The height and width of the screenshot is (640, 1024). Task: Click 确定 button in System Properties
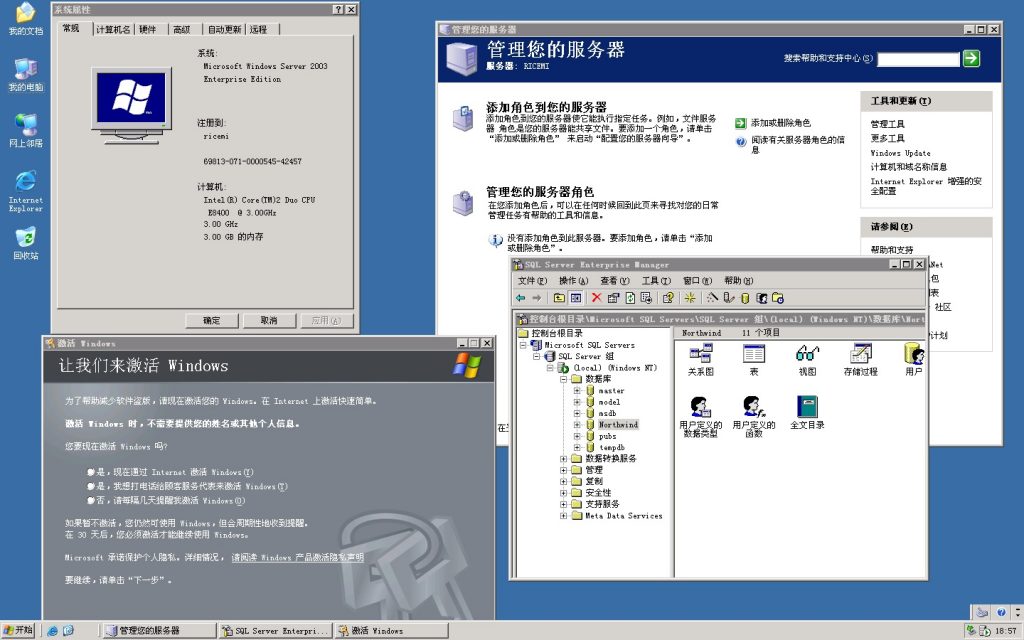[x=212, y=321]
